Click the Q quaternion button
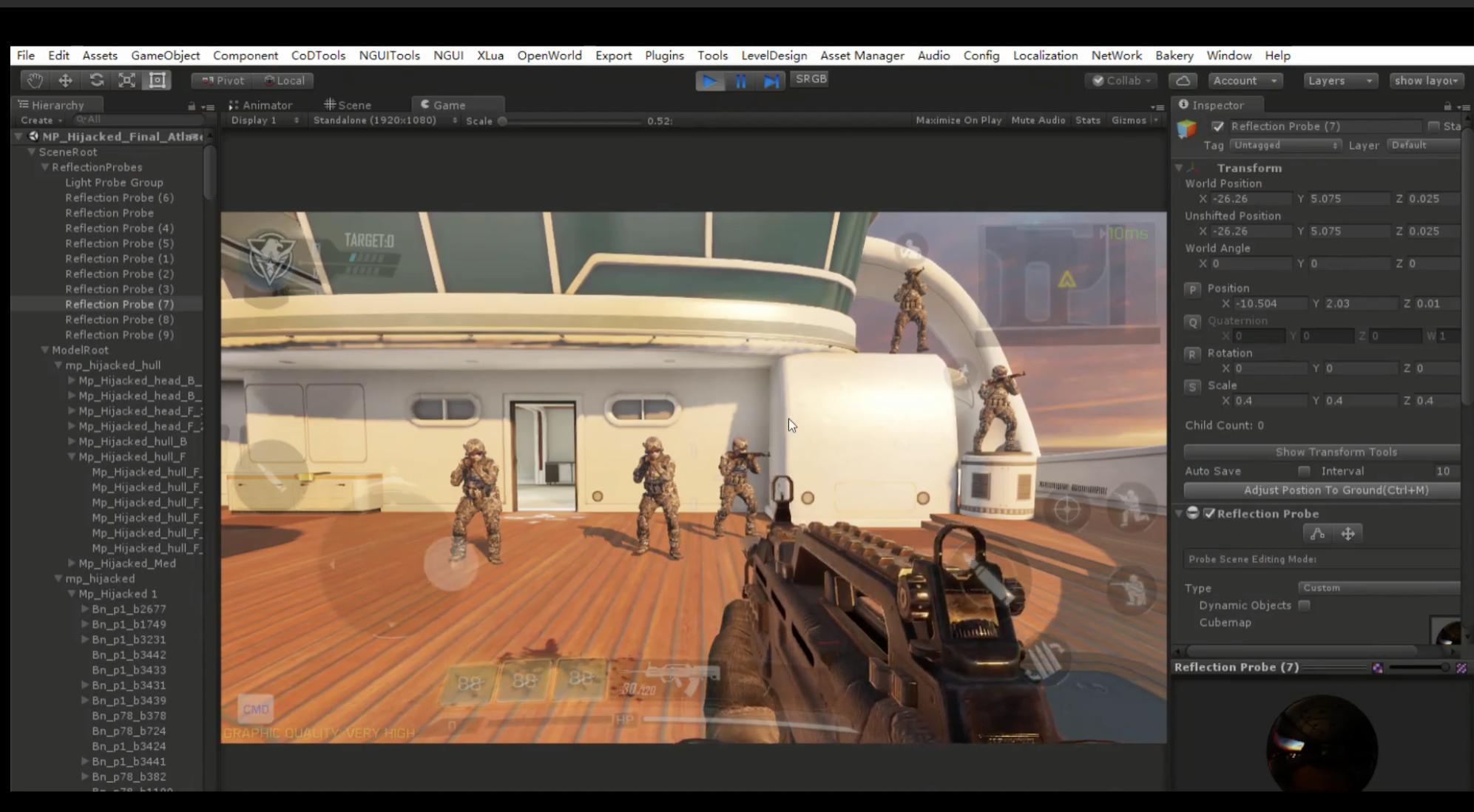Viewport: 1474px width, 812px height. [x=1192, y=322]
